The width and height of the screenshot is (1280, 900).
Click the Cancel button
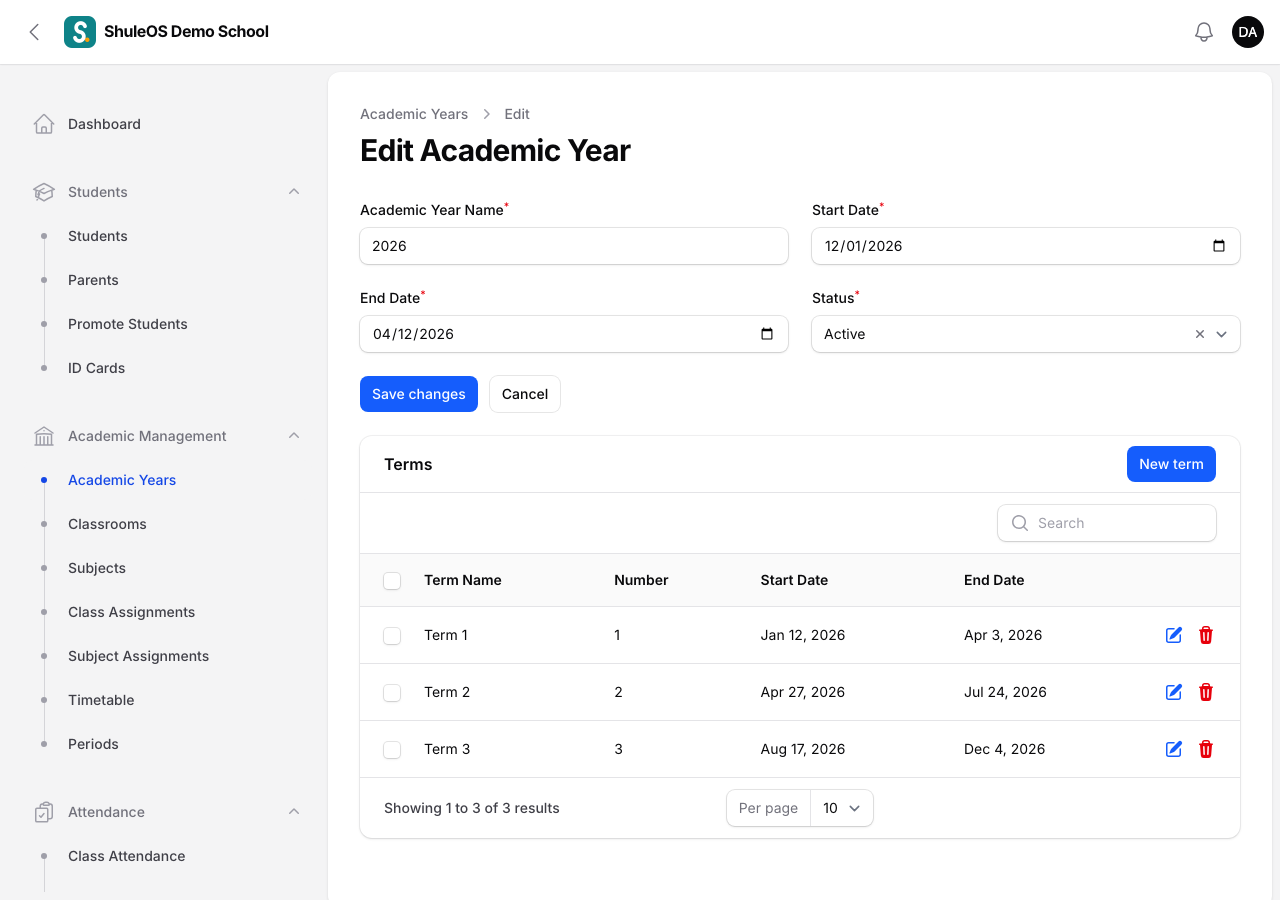click(525, 394)
